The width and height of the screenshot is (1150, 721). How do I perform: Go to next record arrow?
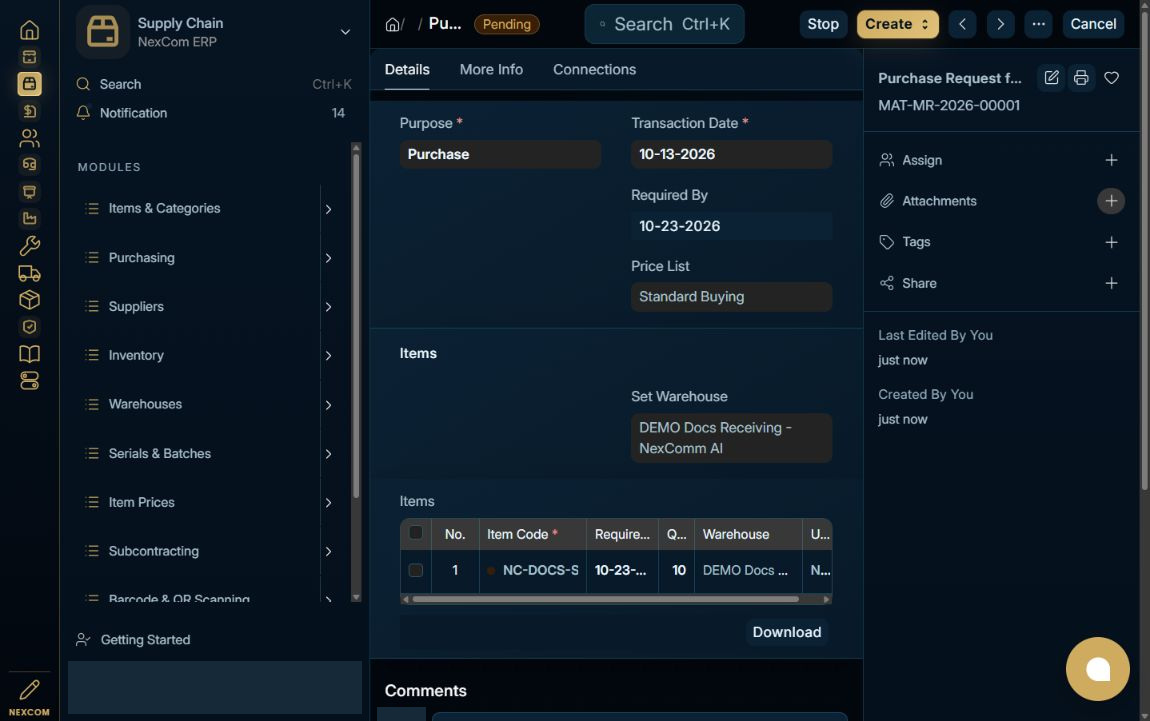(1000, 24)
